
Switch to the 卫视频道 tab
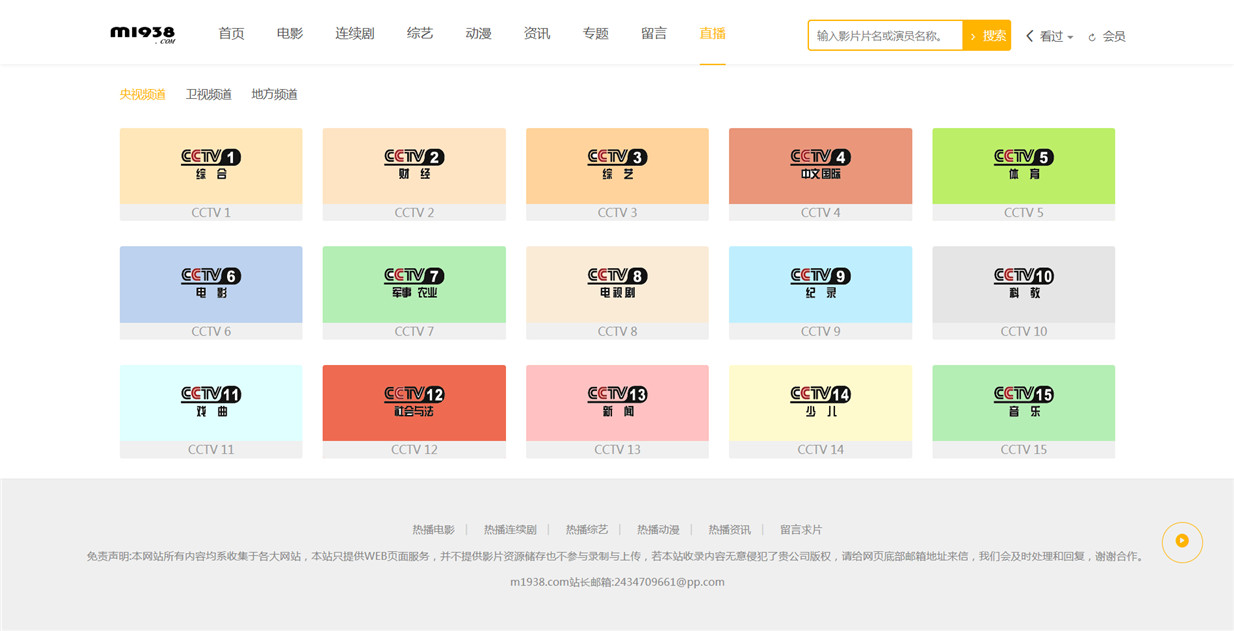tap(209, 94)
